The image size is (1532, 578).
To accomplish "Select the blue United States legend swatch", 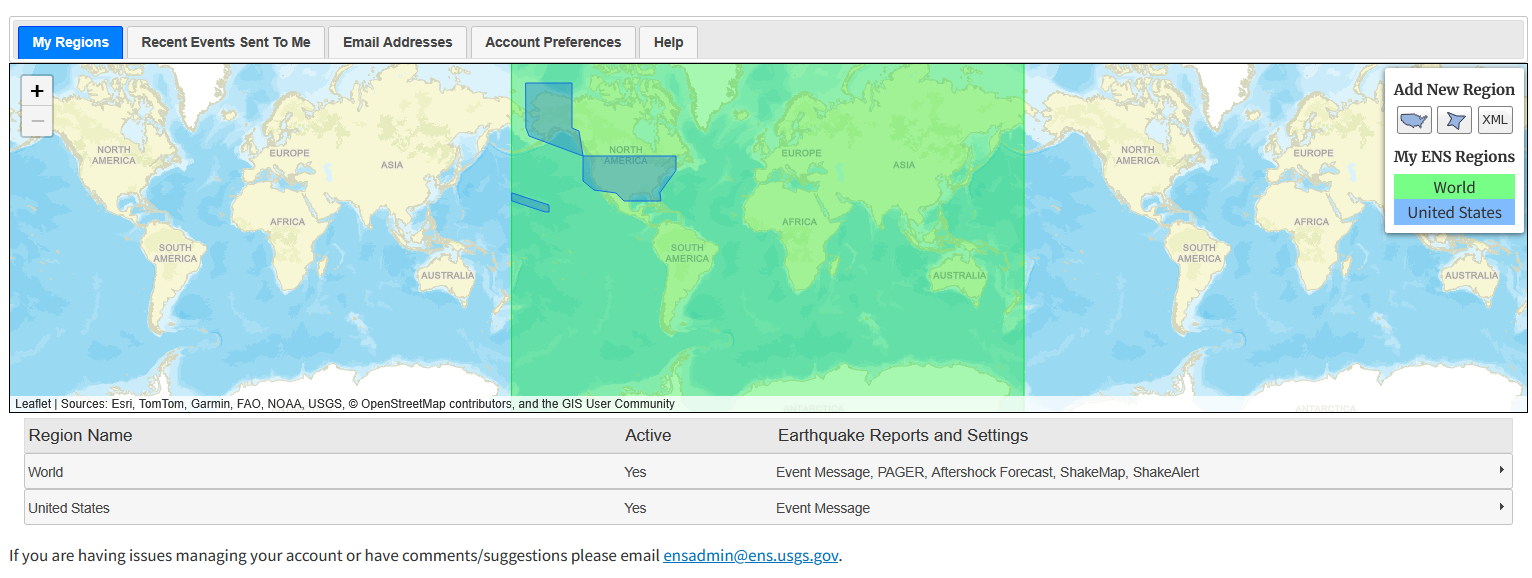I will 1454,212.
